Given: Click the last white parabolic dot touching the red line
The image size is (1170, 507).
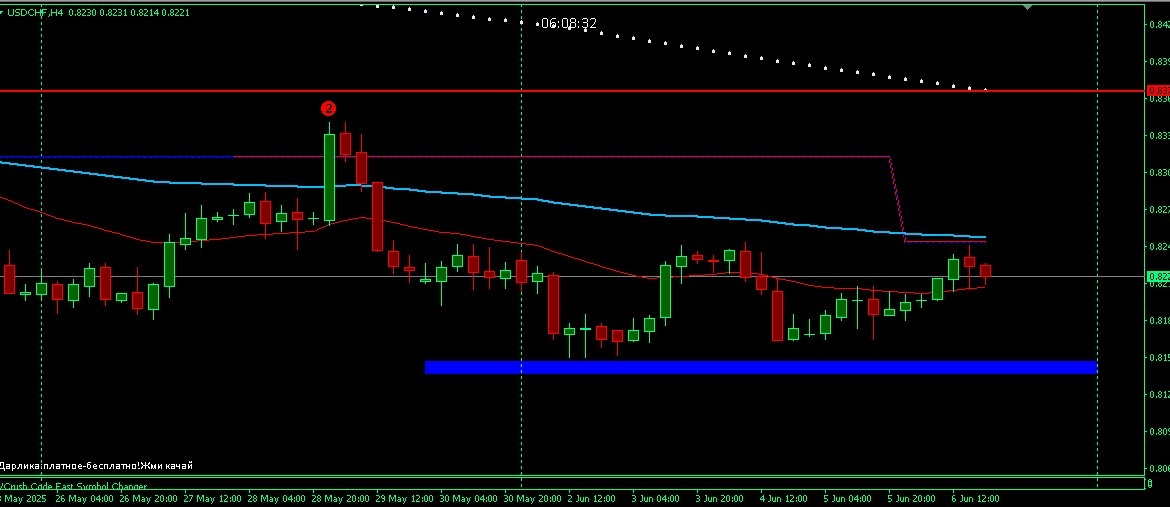Looking at the screenshot, I should click(986, 90).
